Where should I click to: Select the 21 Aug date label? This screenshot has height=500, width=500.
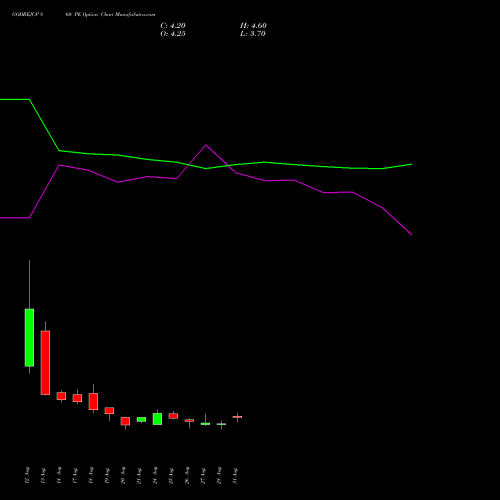(x=139, y=475)
